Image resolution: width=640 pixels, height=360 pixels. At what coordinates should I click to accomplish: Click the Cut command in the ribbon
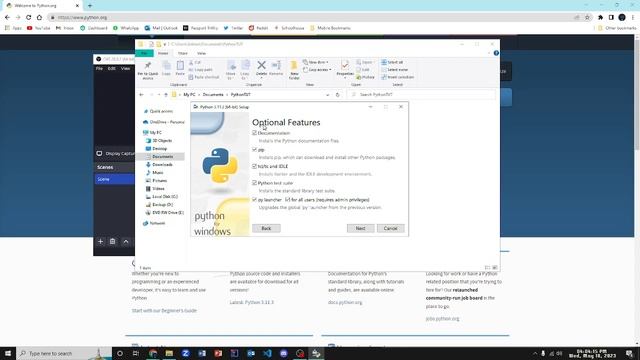pos(195,62)
